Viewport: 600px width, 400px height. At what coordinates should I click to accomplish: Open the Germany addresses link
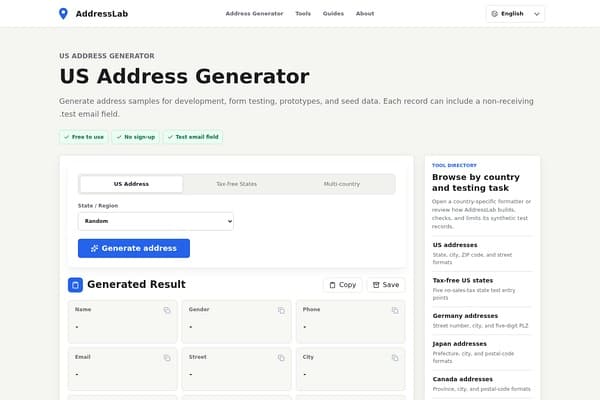pos(482,320)
